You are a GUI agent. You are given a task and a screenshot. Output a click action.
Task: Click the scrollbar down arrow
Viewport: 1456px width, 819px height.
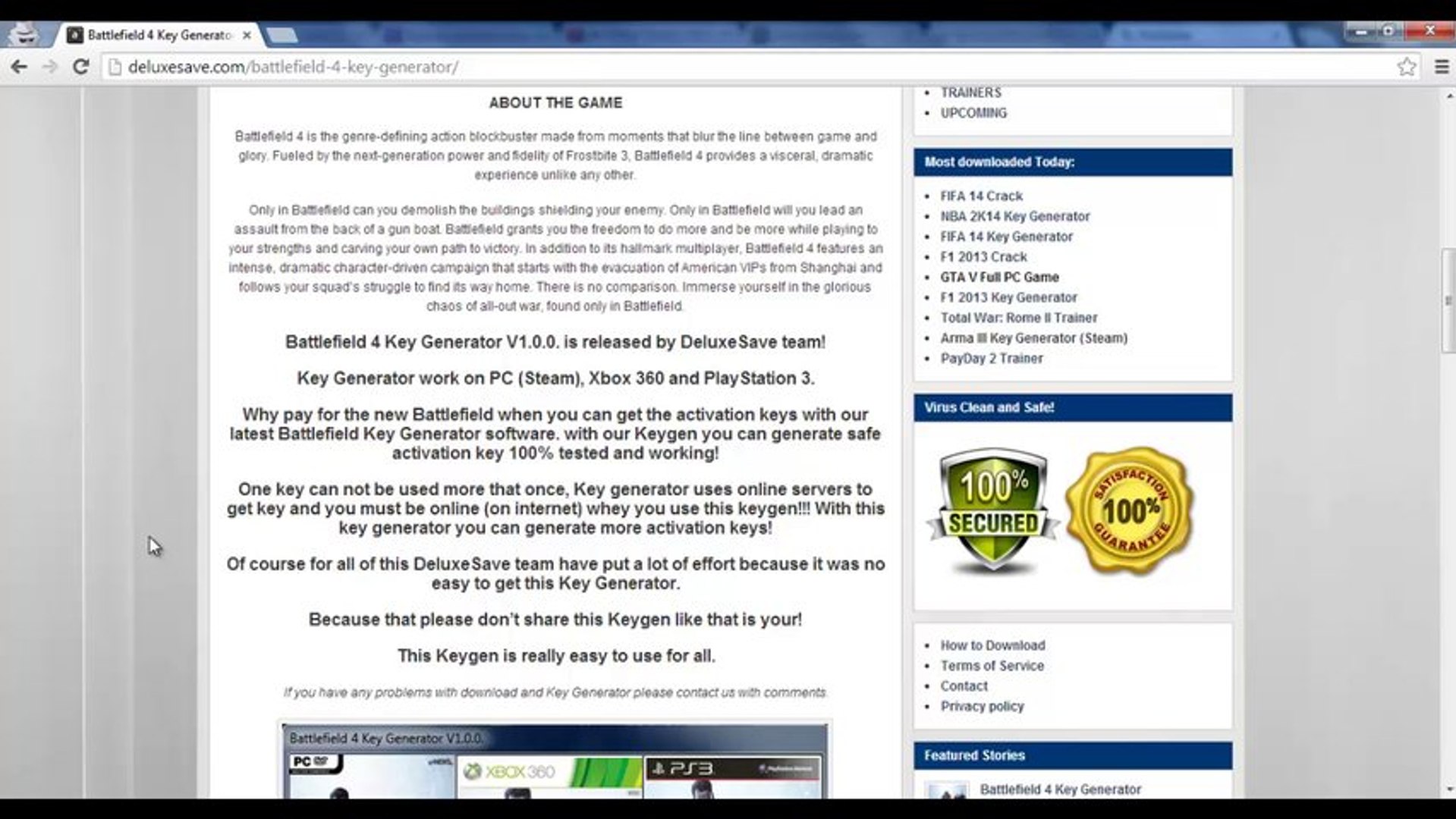point(1448,791)
